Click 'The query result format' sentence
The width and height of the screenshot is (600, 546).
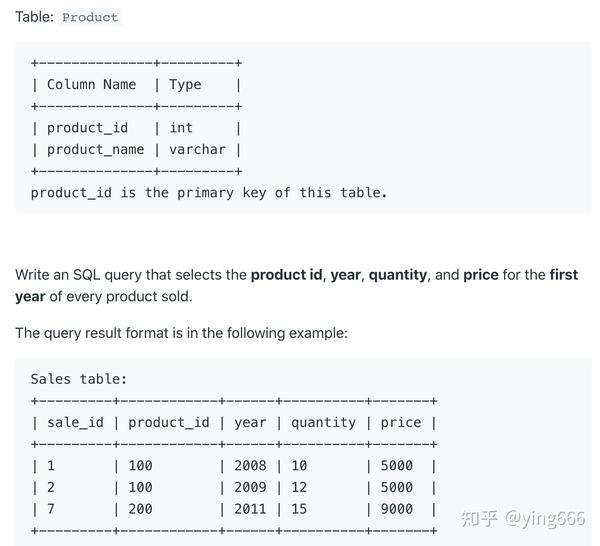tap(181, 333)
